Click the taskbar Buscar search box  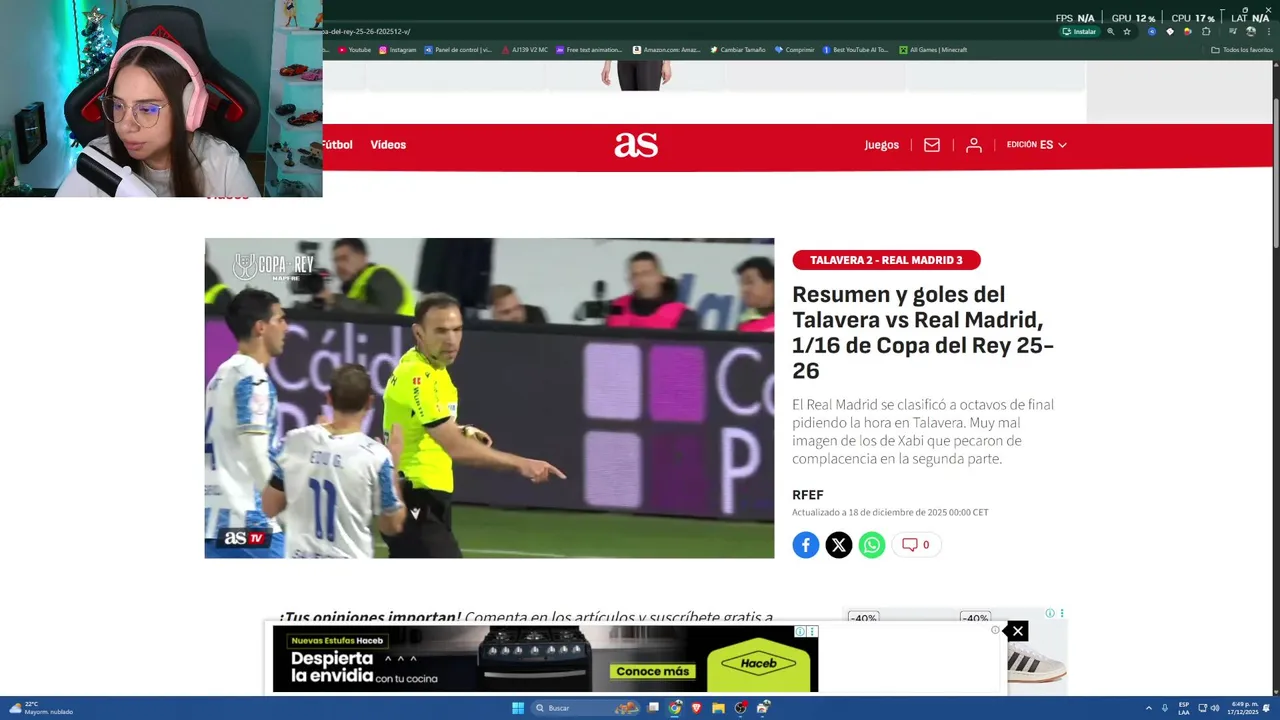(585, 708)
